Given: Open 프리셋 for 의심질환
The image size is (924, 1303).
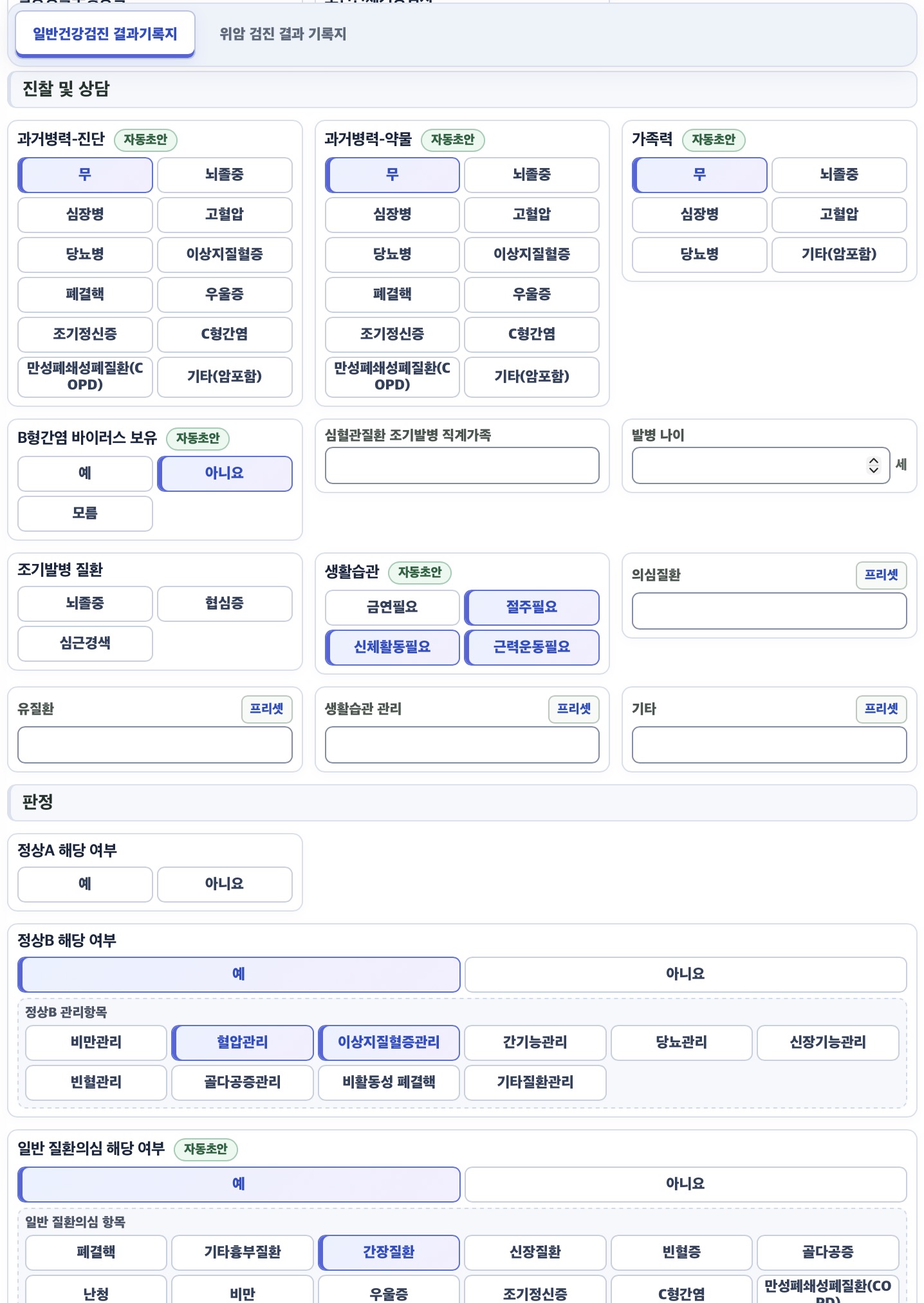Looking at the screenshot, I should pos(881,575).
